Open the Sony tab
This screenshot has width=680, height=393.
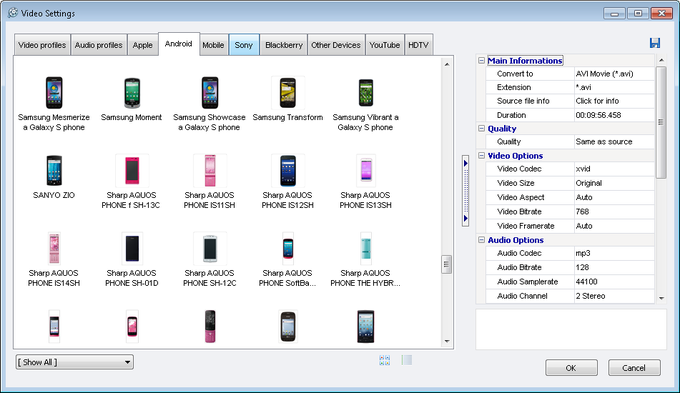pos(244,45)
